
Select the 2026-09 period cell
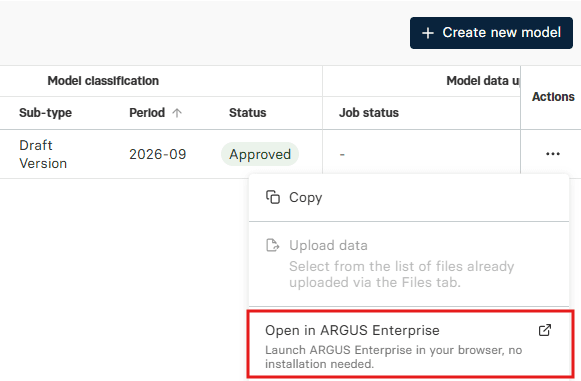pos(157,154)
